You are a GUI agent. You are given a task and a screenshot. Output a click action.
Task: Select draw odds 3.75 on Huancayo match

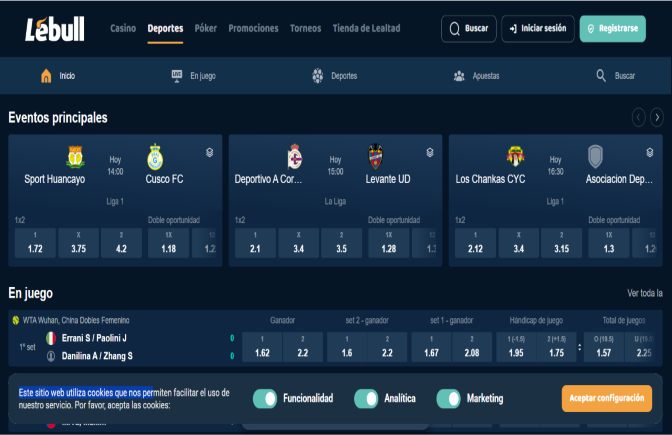78,243
